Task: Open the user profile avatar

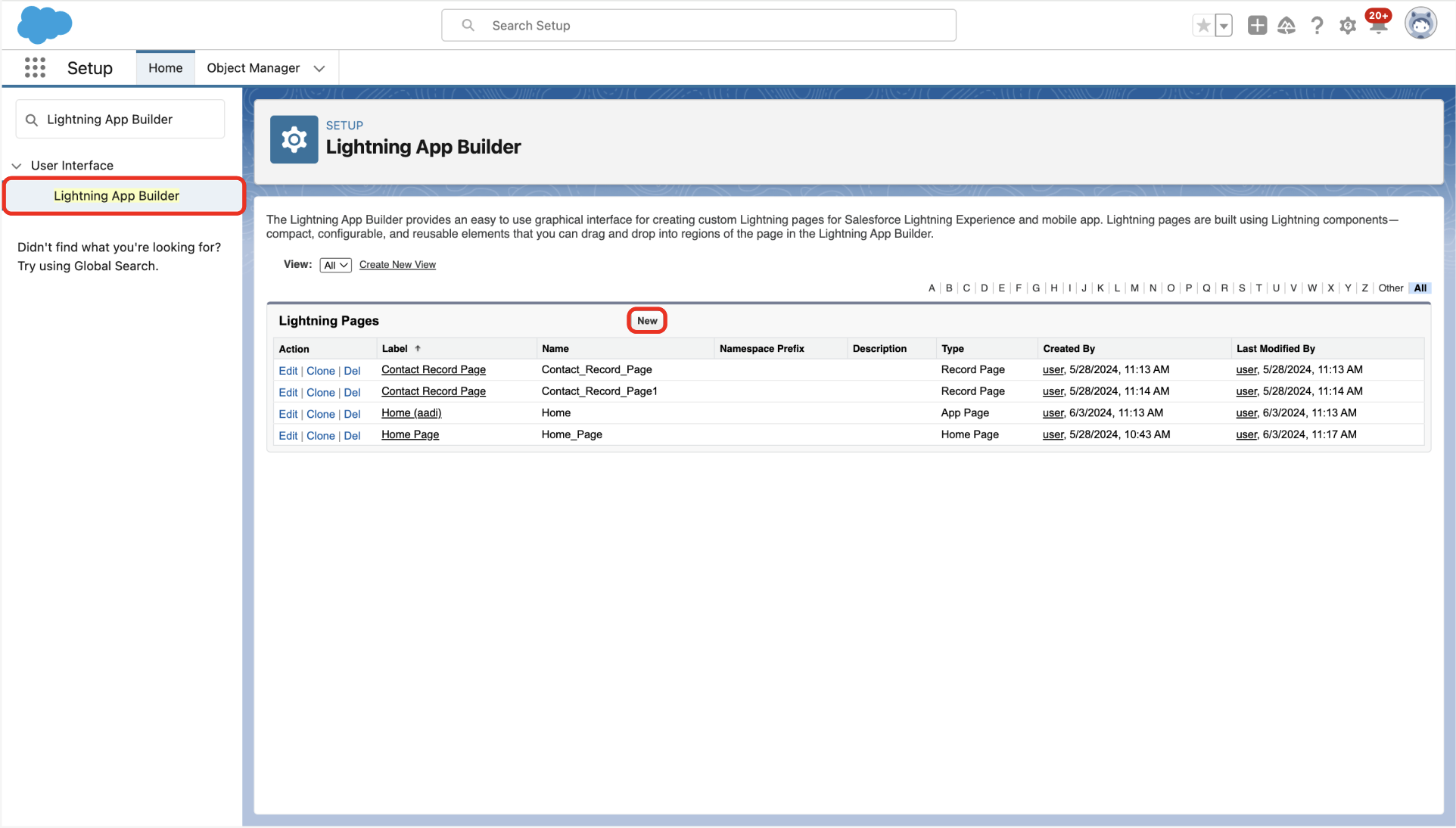Action: 1420,24
